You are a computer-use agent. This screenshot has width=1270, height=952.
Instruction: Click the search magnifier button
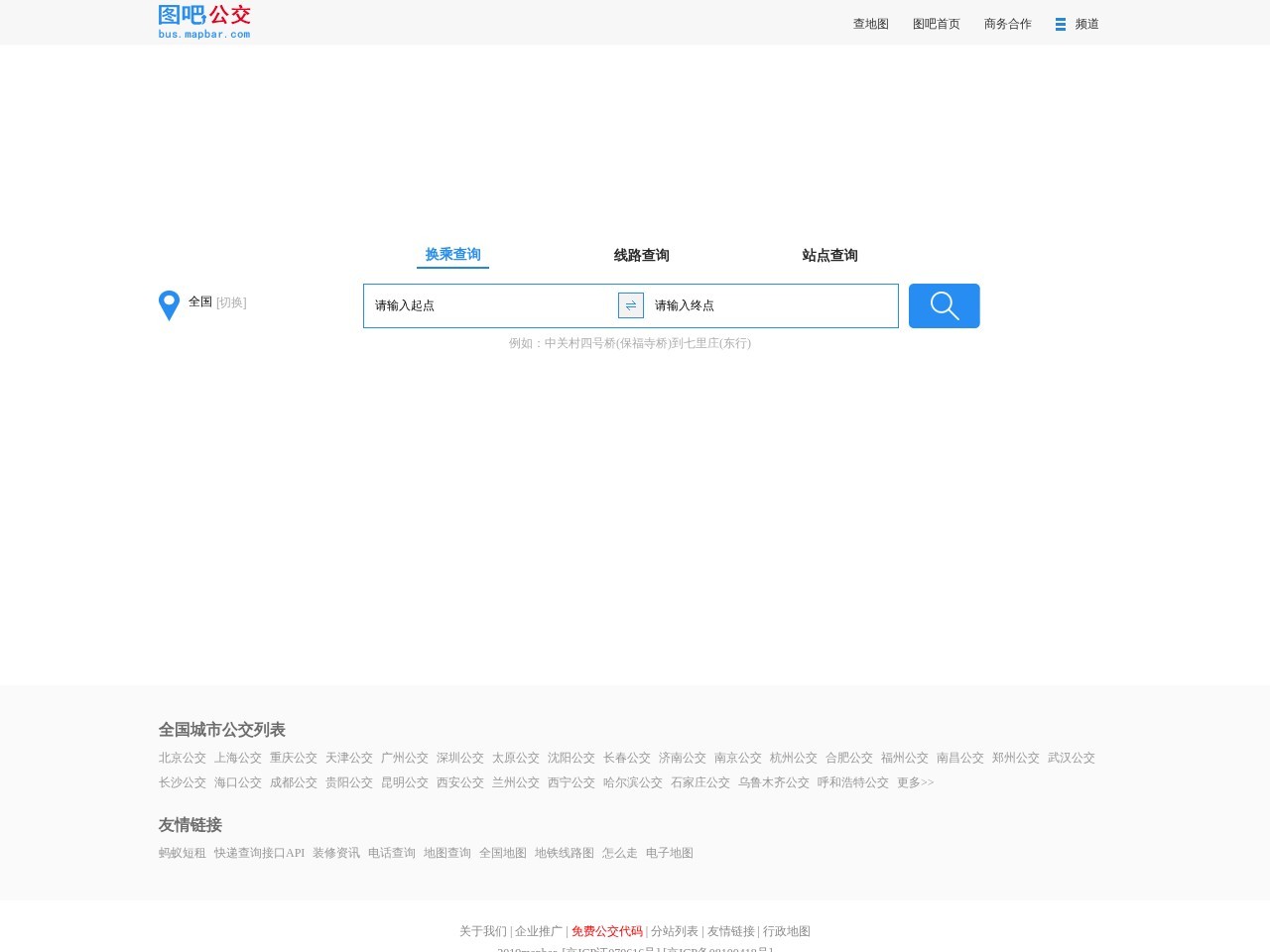point(943,305)
